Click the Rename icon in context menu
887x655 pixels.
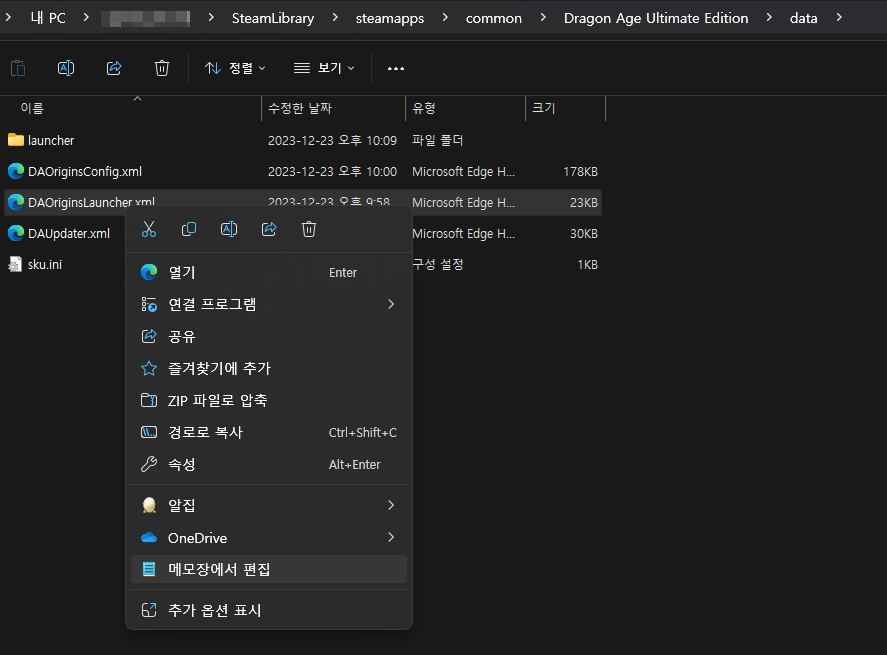tap(229, 229)
